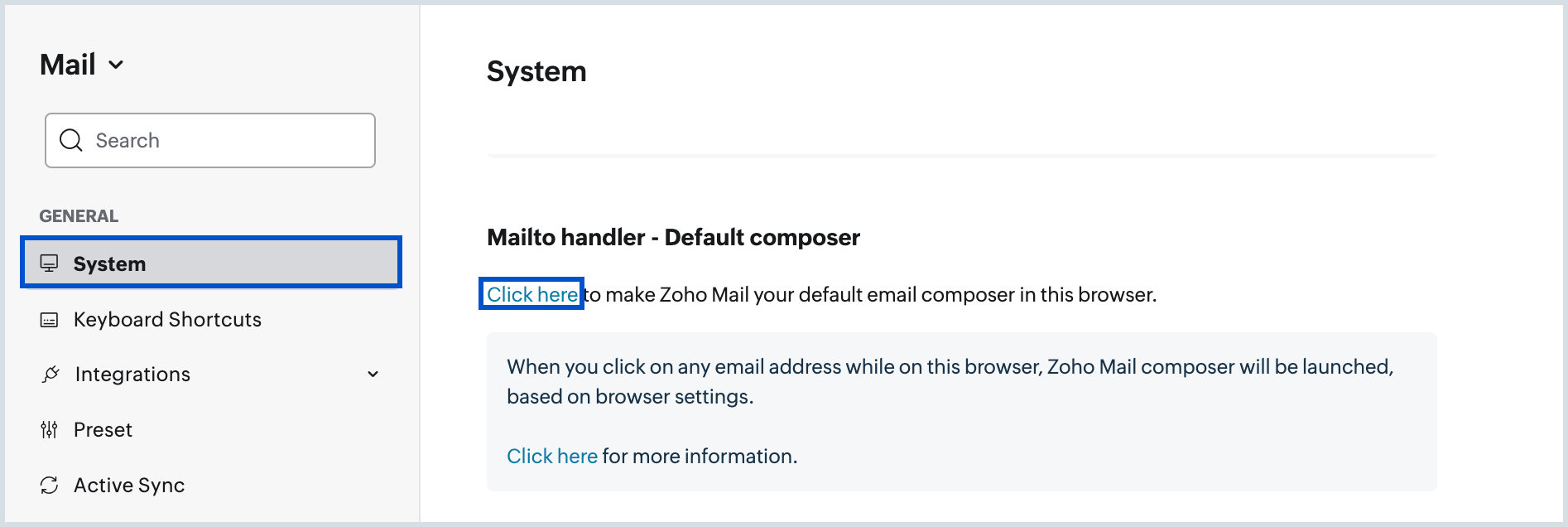Click inside the Search field
The height and width of the screenshot is (527, 1568).
tap(209, 140)
